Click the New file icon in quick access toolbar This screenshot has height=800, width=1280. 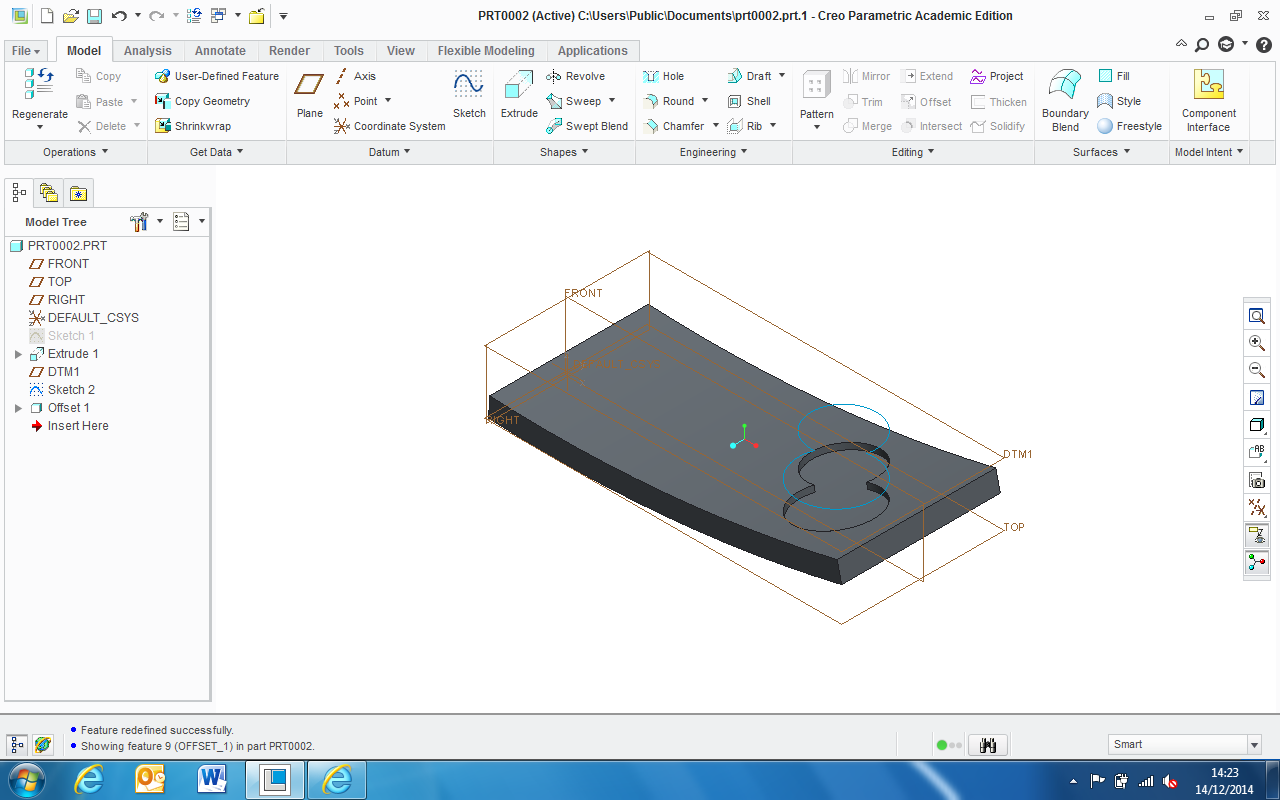point(47,16)
